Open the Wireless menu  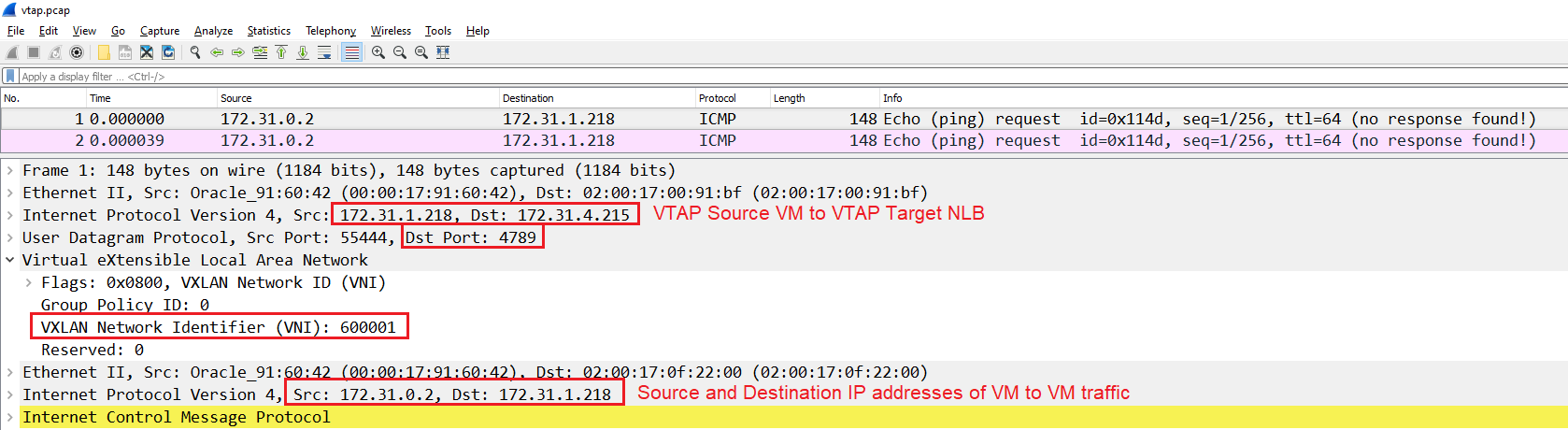tap(391, 31)
